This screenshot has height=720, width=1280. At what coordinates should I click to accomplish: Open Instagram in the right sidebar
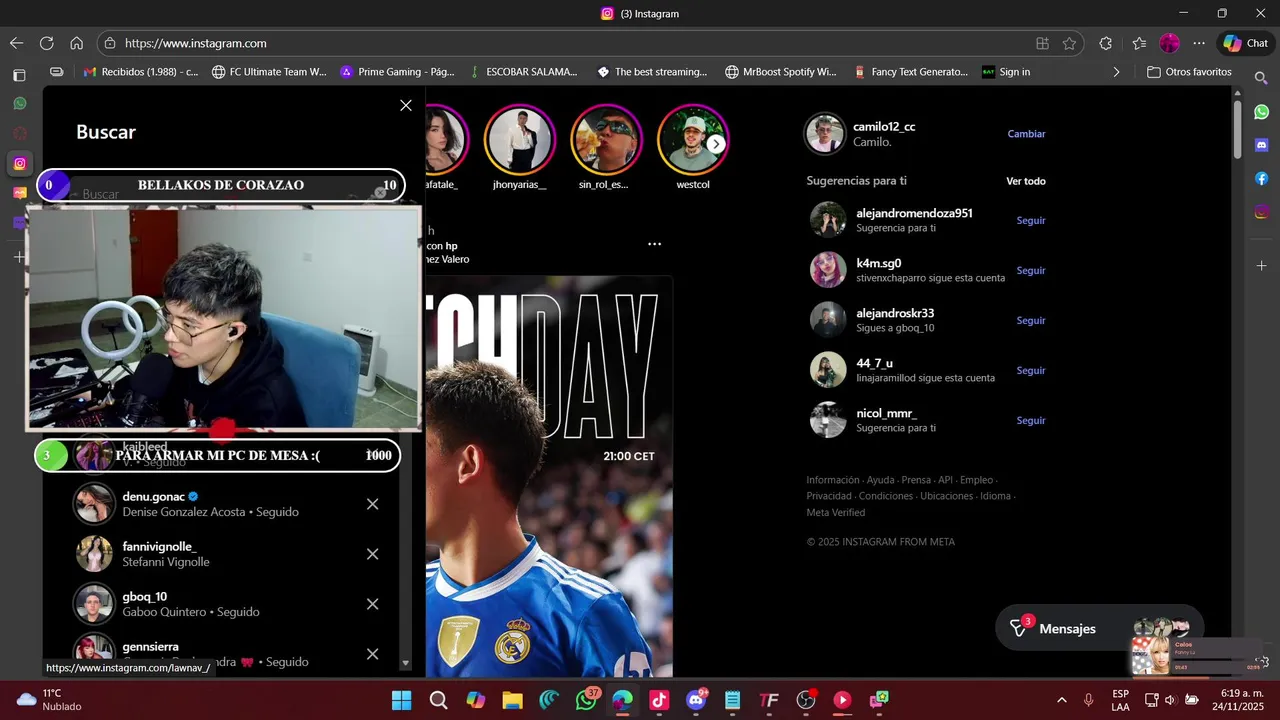1262,211
